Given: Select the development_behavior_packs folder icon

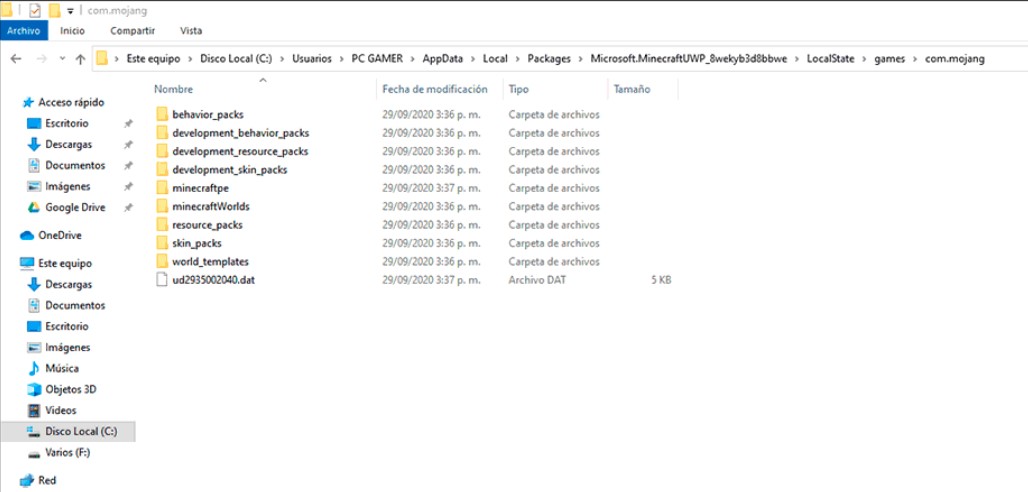Looking at the screenshot, I should (x=162, y=133).
